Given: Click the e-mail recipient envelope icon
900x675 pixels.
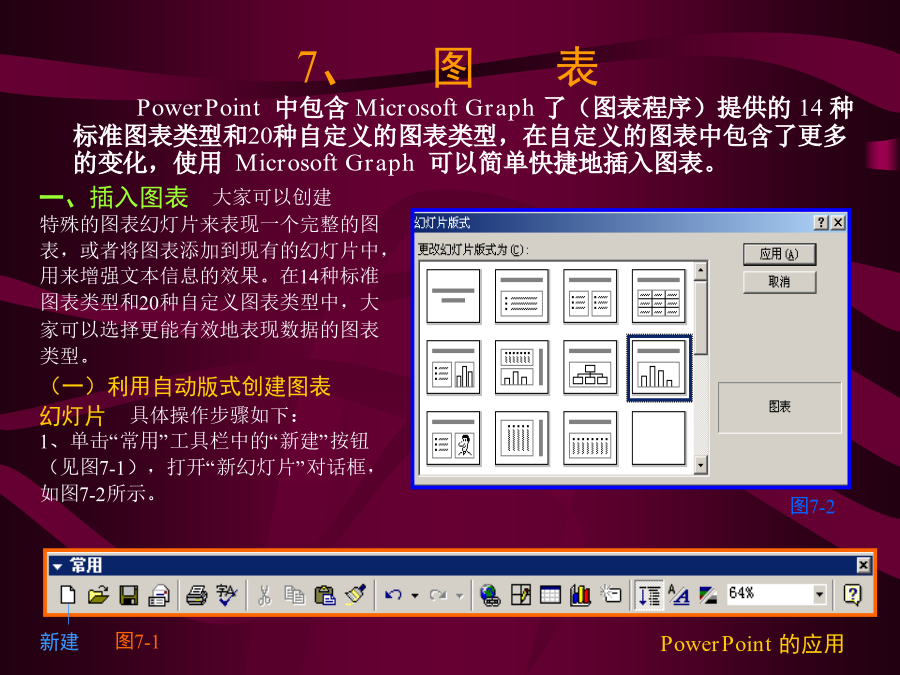Looking at the screenshot, I should click(x=158, y=595).
